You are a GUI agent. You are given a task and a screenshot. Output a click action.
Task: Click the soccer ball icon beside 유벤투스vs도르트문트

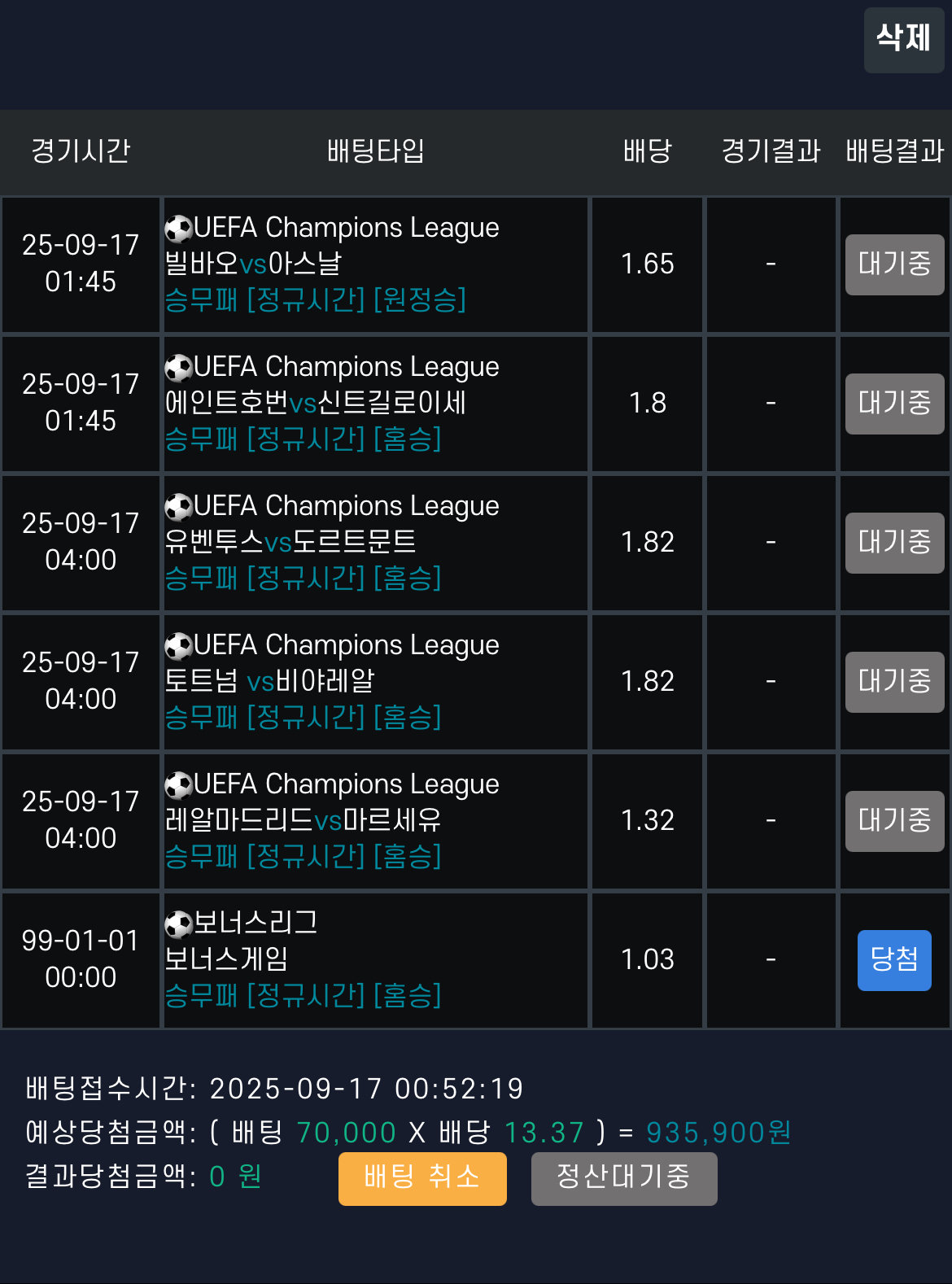click(x=177, y=506)
